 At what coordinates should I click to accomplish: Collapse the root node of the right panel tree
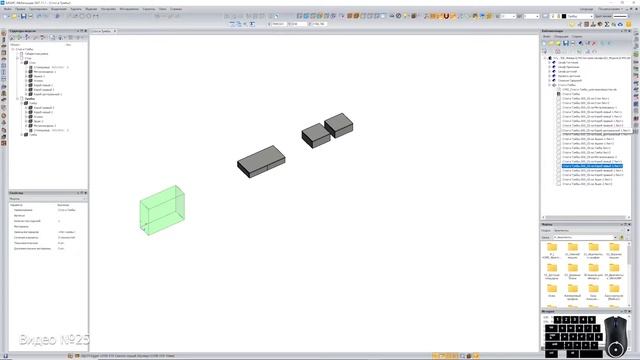pyautogui.click(x=545, y=58)
